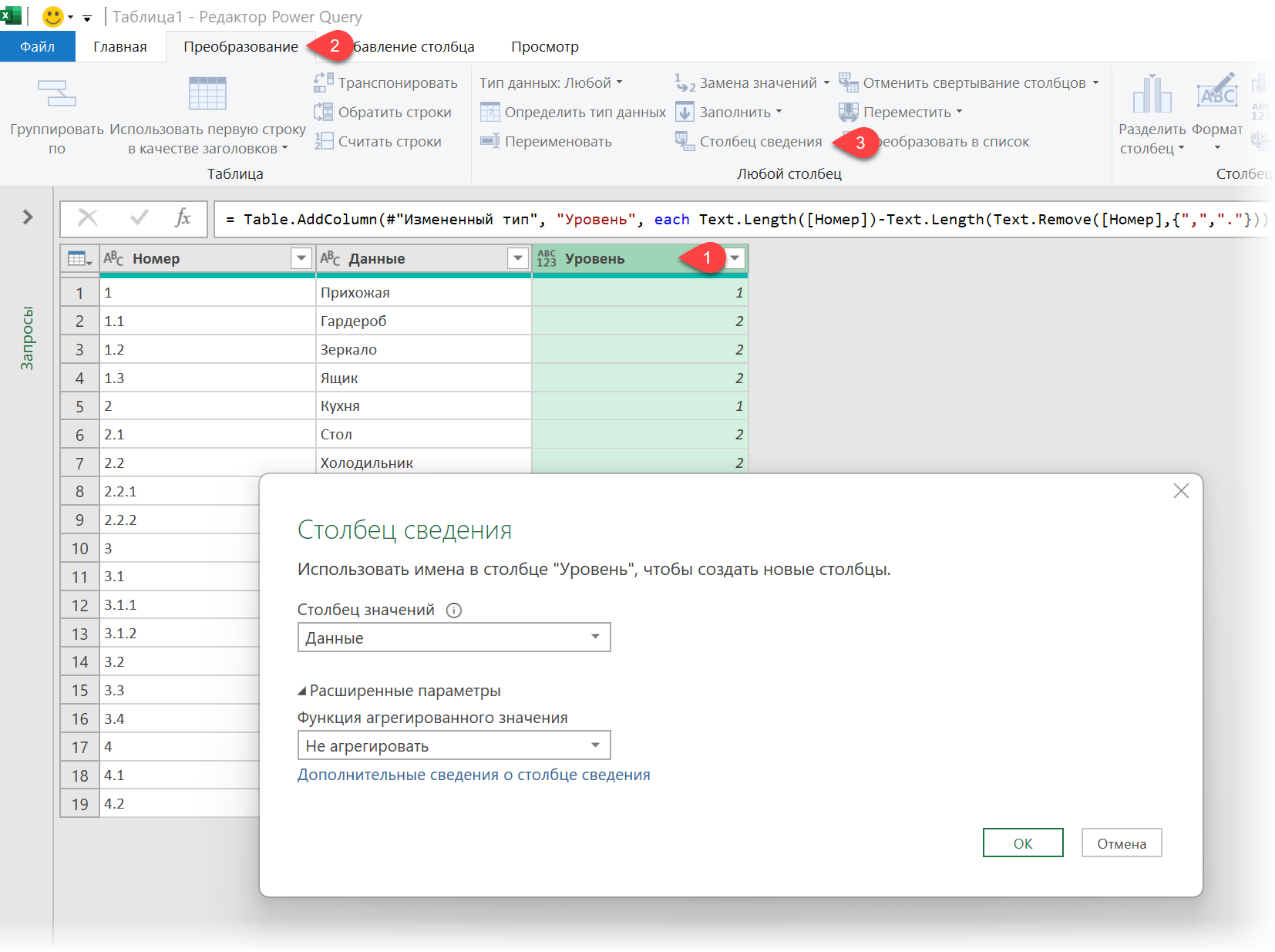Select row number 5 header

(x=79, y=406)
